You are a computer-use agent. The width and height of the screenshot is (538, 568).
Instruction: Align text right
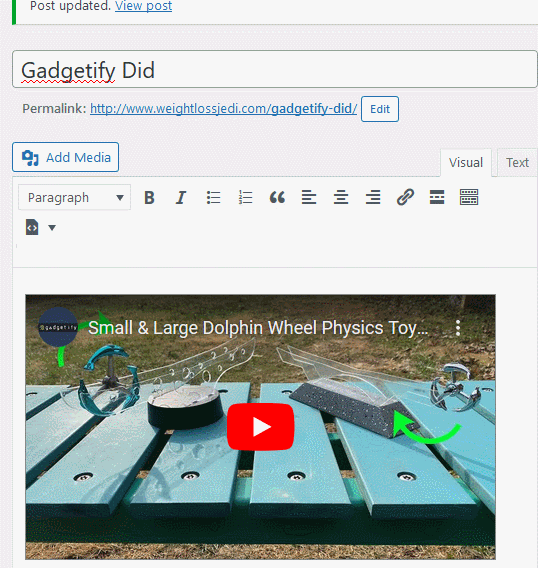pyautogui.click(x=373, y=197)
